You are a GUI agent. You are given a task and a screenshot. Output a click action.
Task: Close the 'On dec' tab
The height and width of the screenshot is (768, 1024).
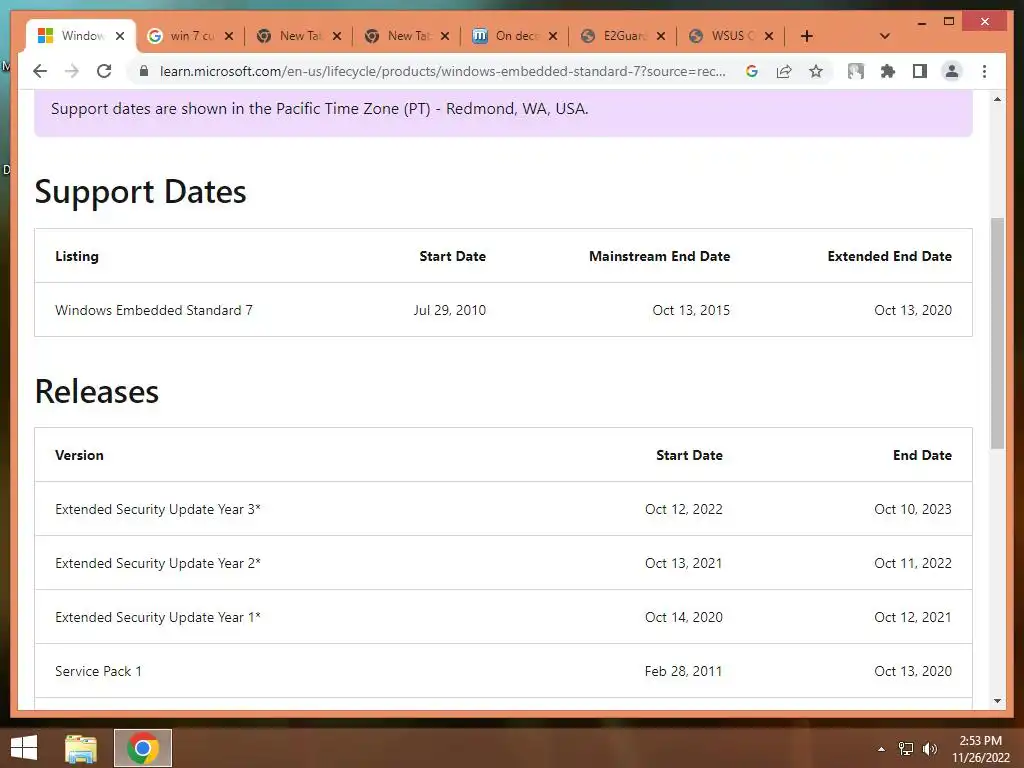(x=552, y=36)
